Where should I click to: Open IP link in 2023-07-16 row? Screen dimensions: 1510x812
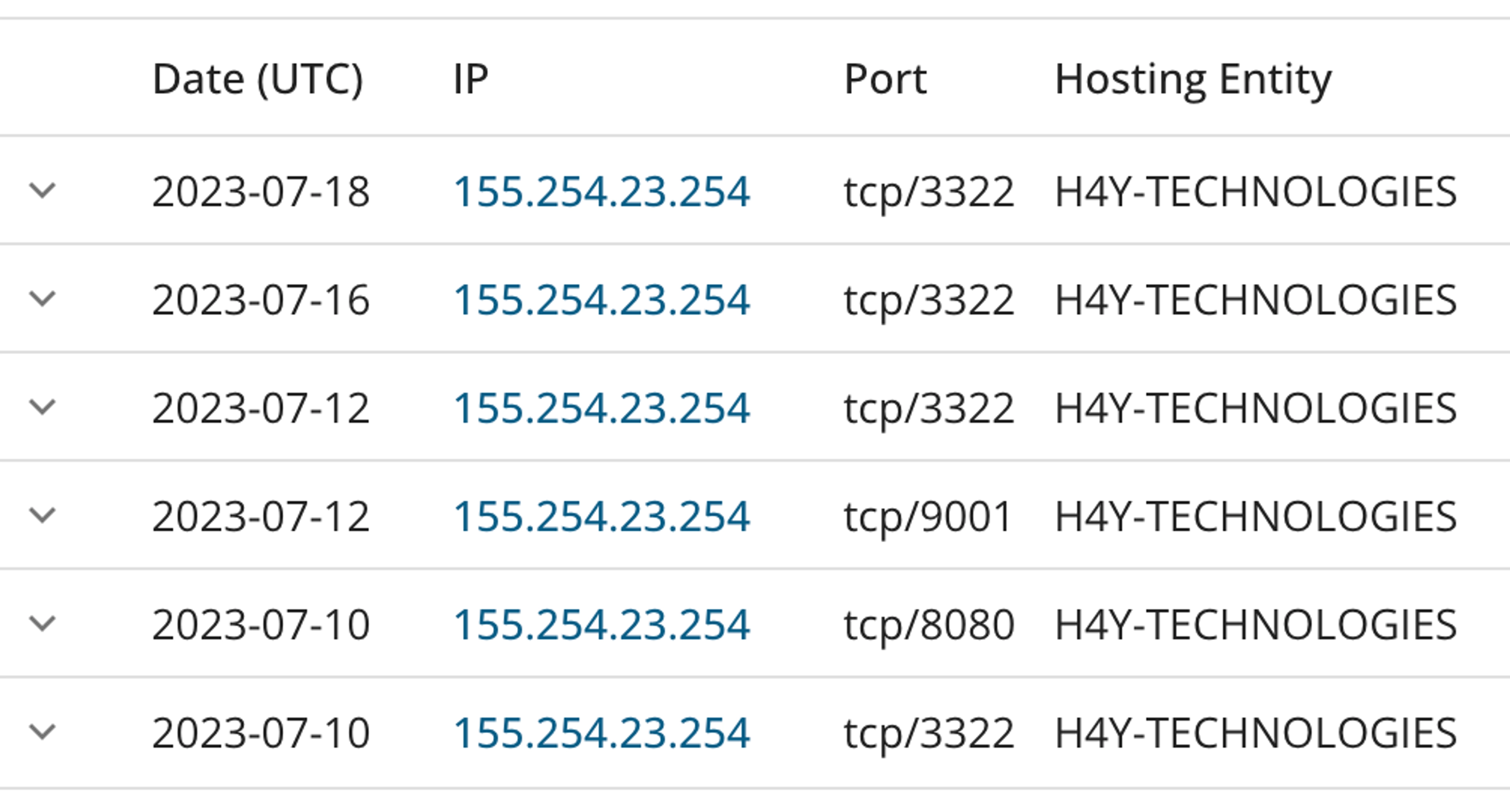(x=601, y=300)
